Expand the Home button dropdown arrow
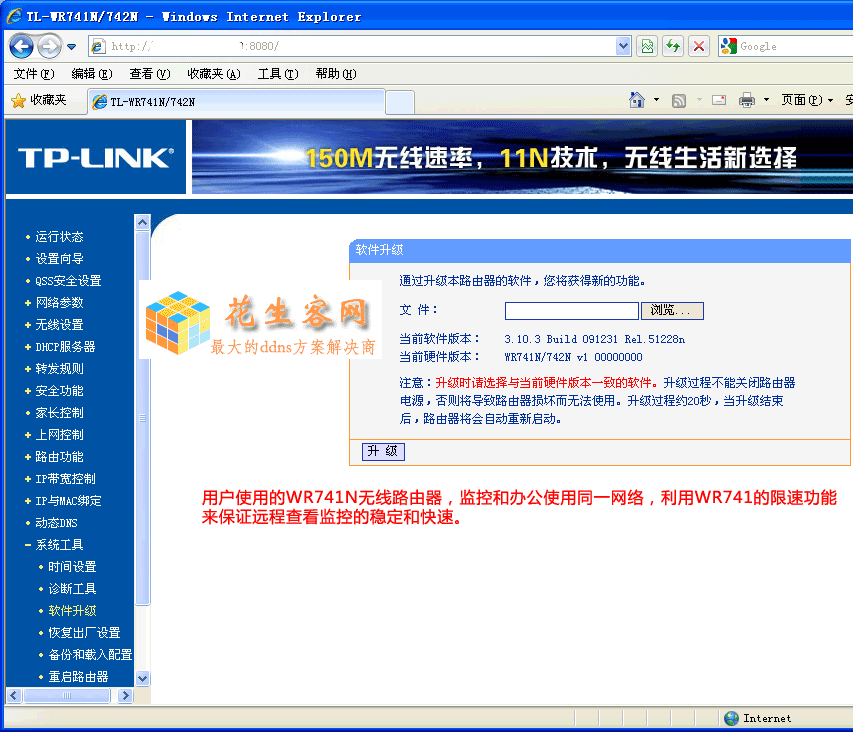The width and height of the screenshot is (853, 732). tap(657, 100)
